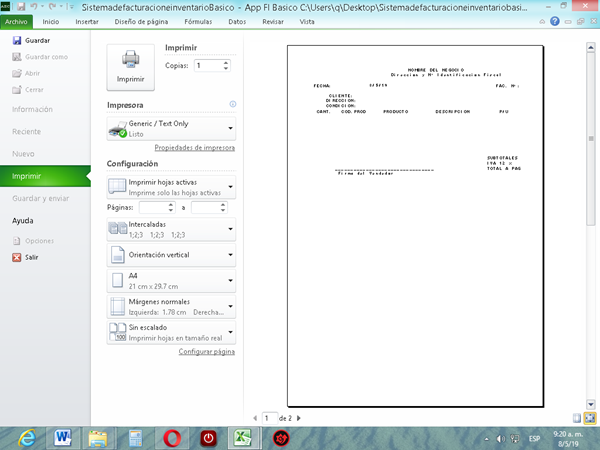Click the volume icon in the system tray
The image size is (600, 450).
pos(501,439)
